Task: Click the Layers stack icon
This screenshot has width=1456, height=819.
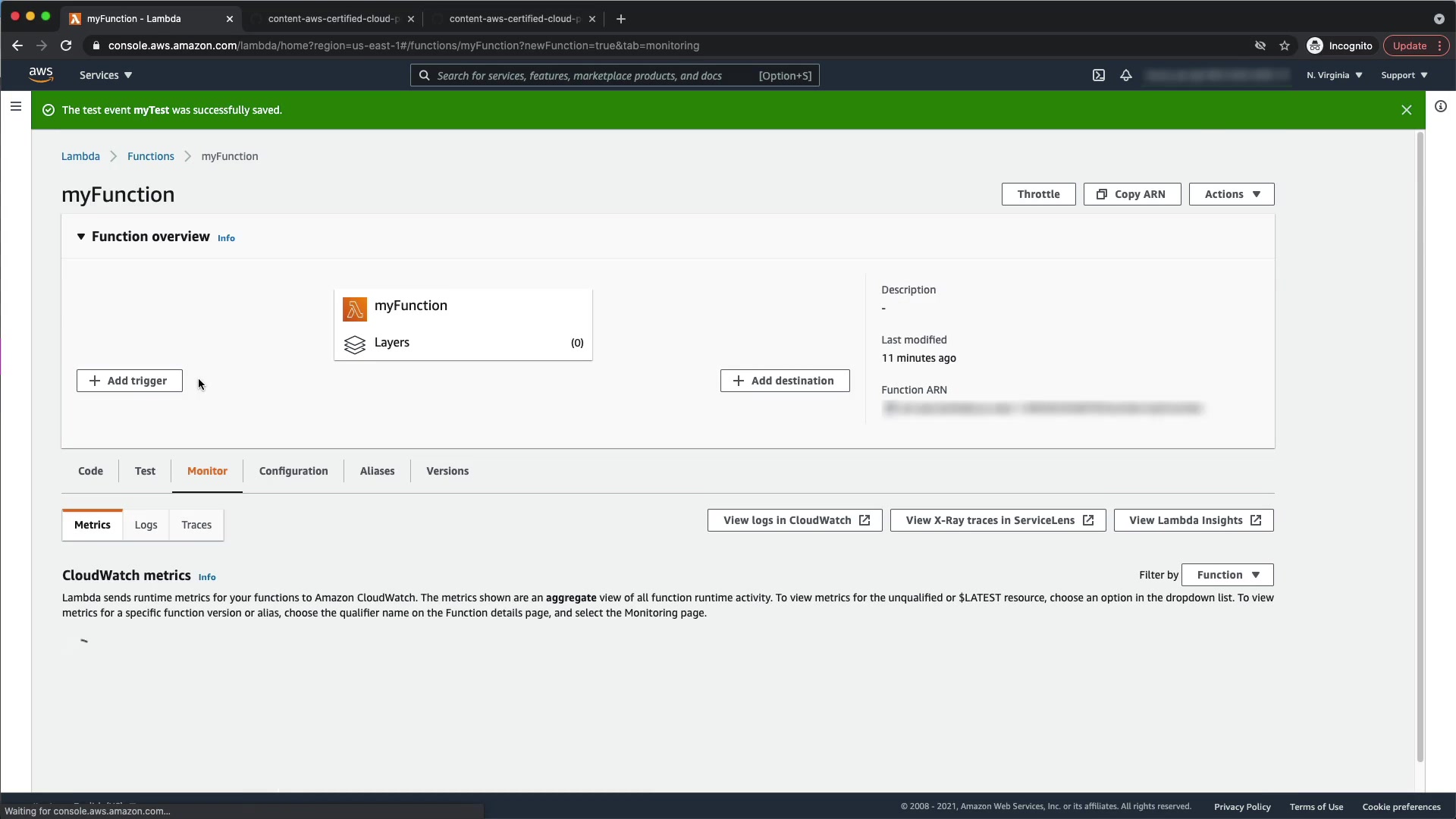Action: (x=354, y=344)
